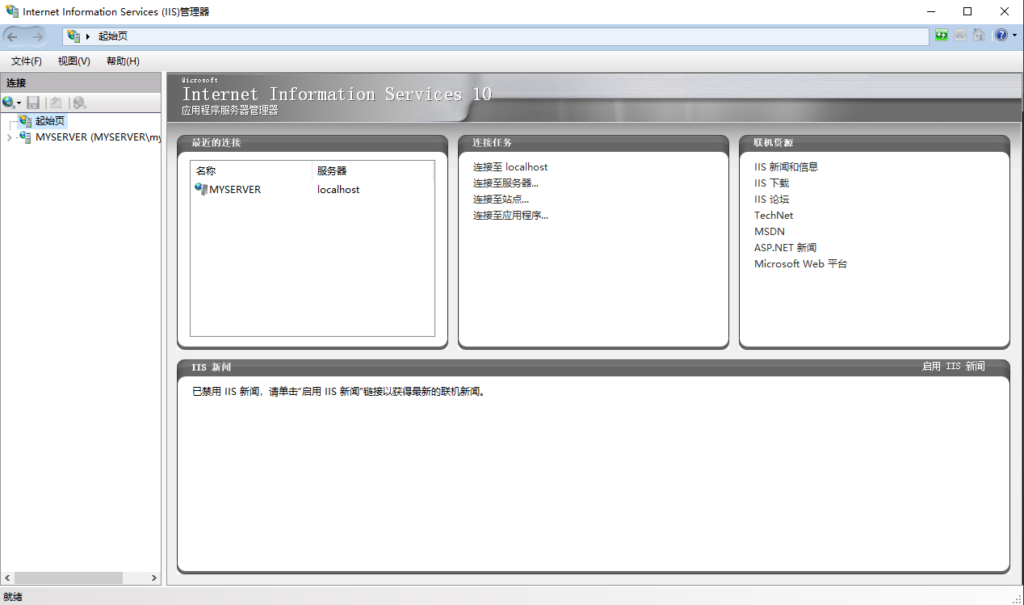Open help with the blue question mark icon
The width and height of the screenshot is (1024, 605).
pyautogui.click(x=1001, y=36)
